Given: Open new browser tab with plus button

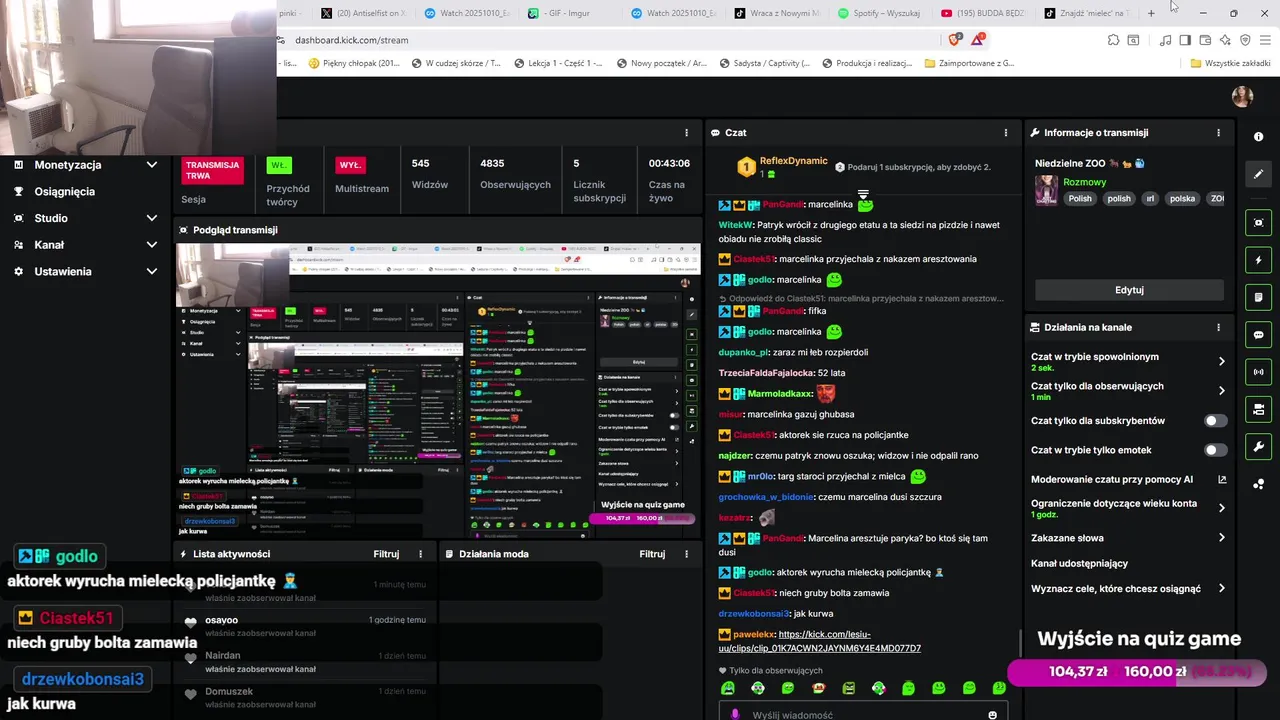Looking at the screenshot, I should [1151, 13].
